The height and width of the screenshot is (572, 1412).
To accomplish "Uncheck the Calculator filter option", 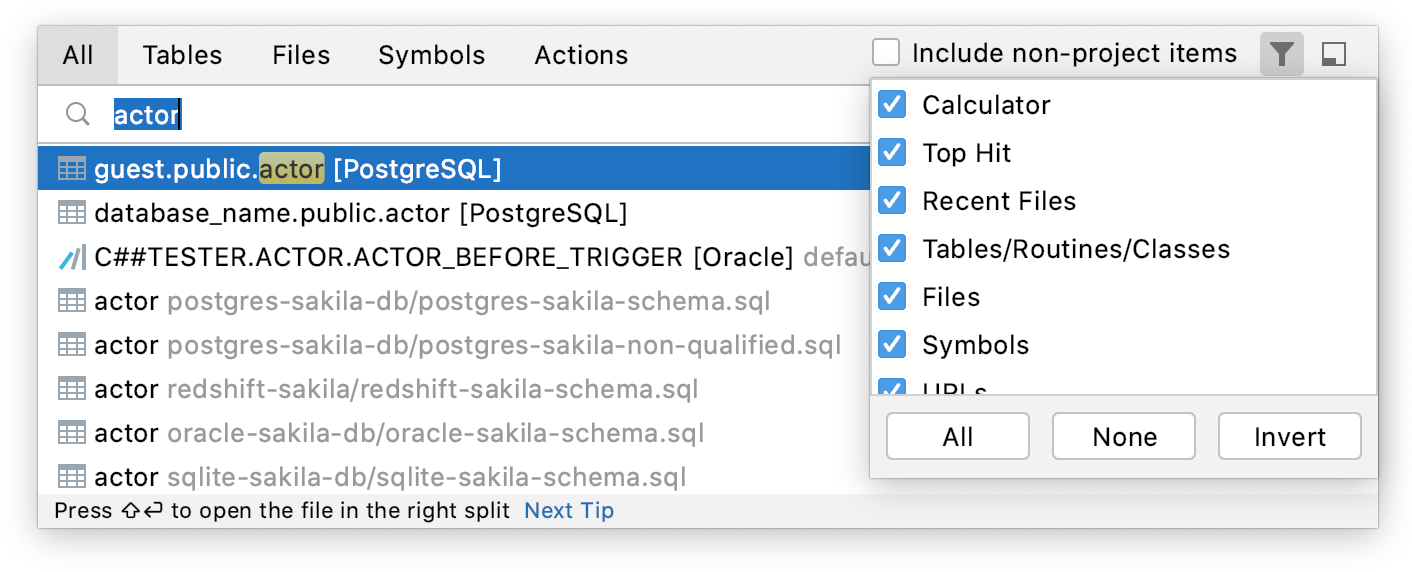I will coord(891,104).
